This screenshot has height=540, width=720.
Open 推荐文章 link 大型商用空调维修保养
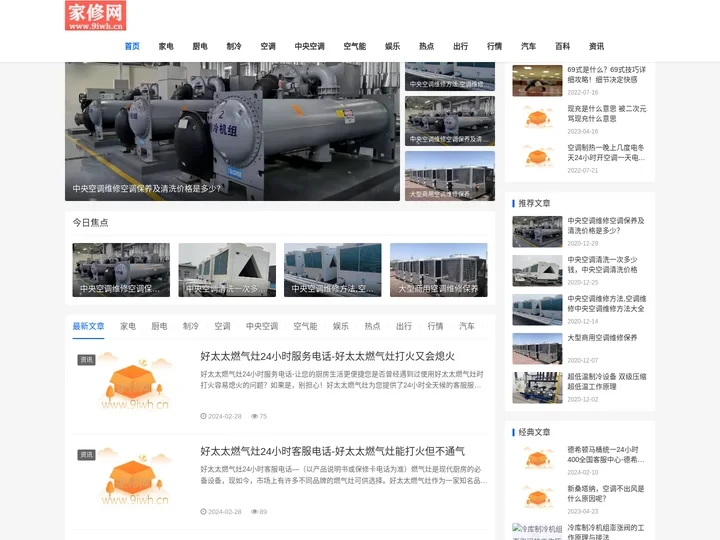click(602, 338)
